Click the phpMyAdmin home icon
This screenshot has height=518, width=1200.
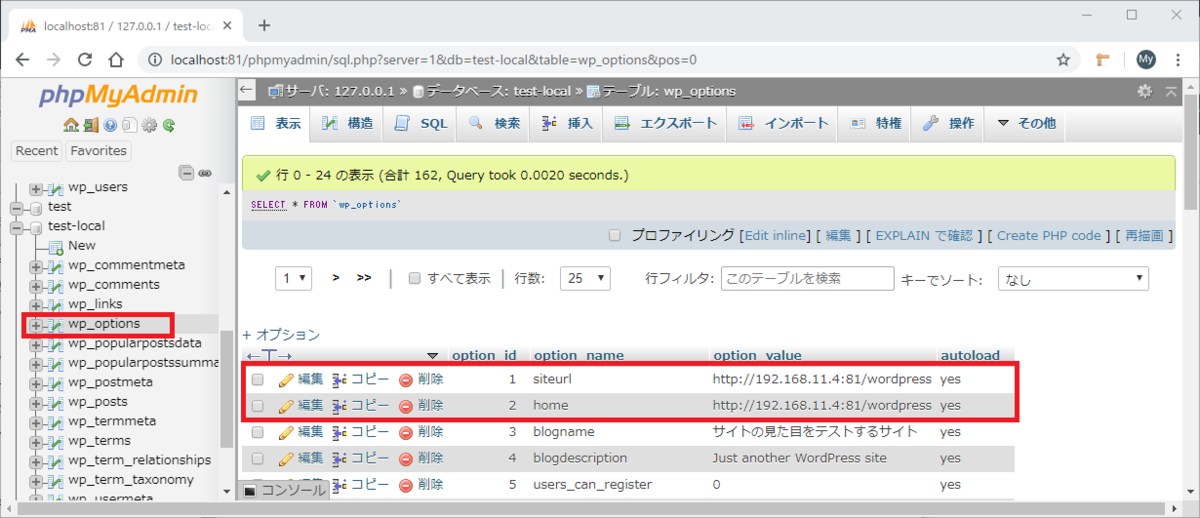(x=70, y=125)
